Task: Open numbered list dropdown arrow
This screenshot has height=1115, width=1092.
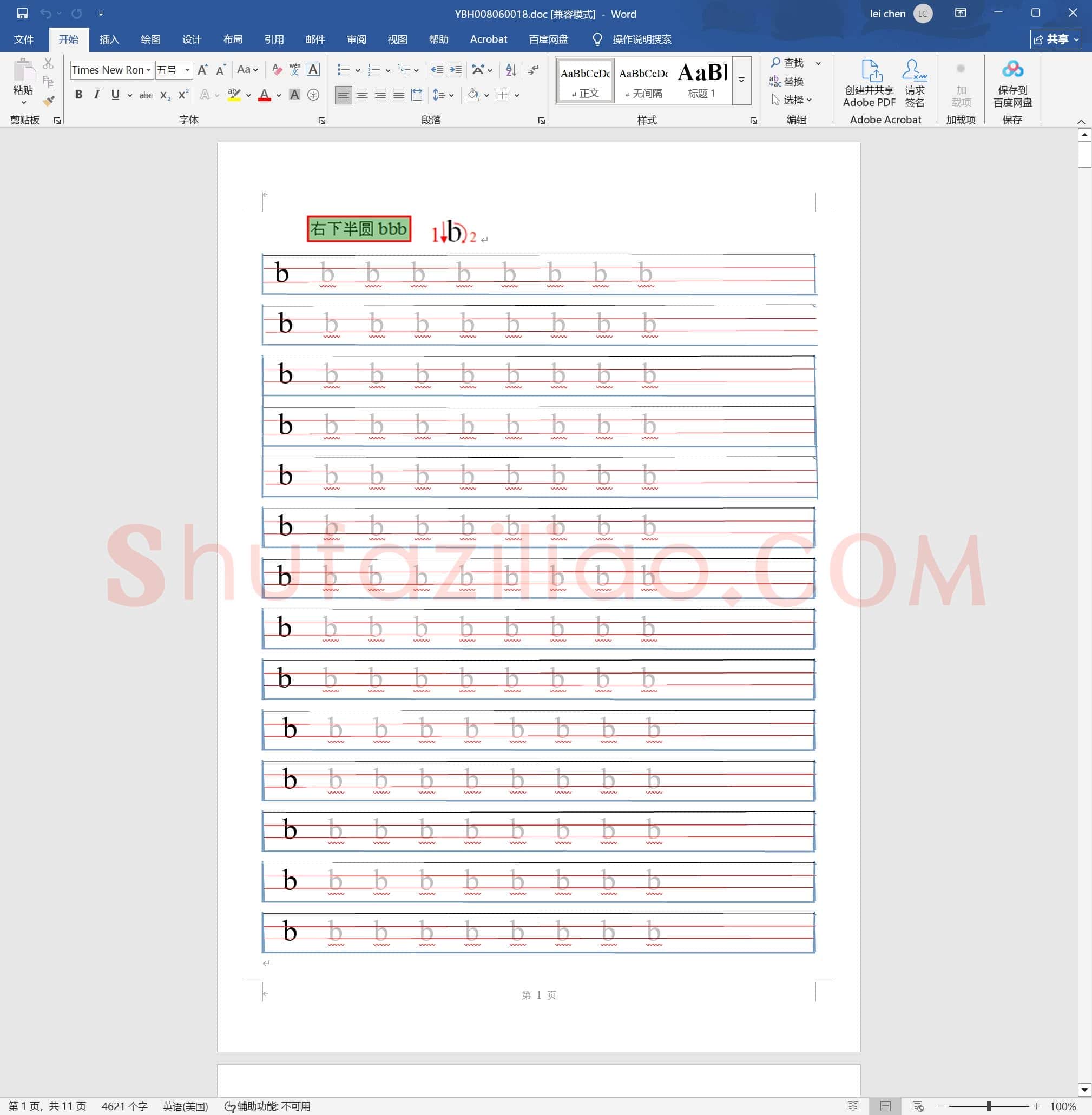Action: click(x=387, y=70)
